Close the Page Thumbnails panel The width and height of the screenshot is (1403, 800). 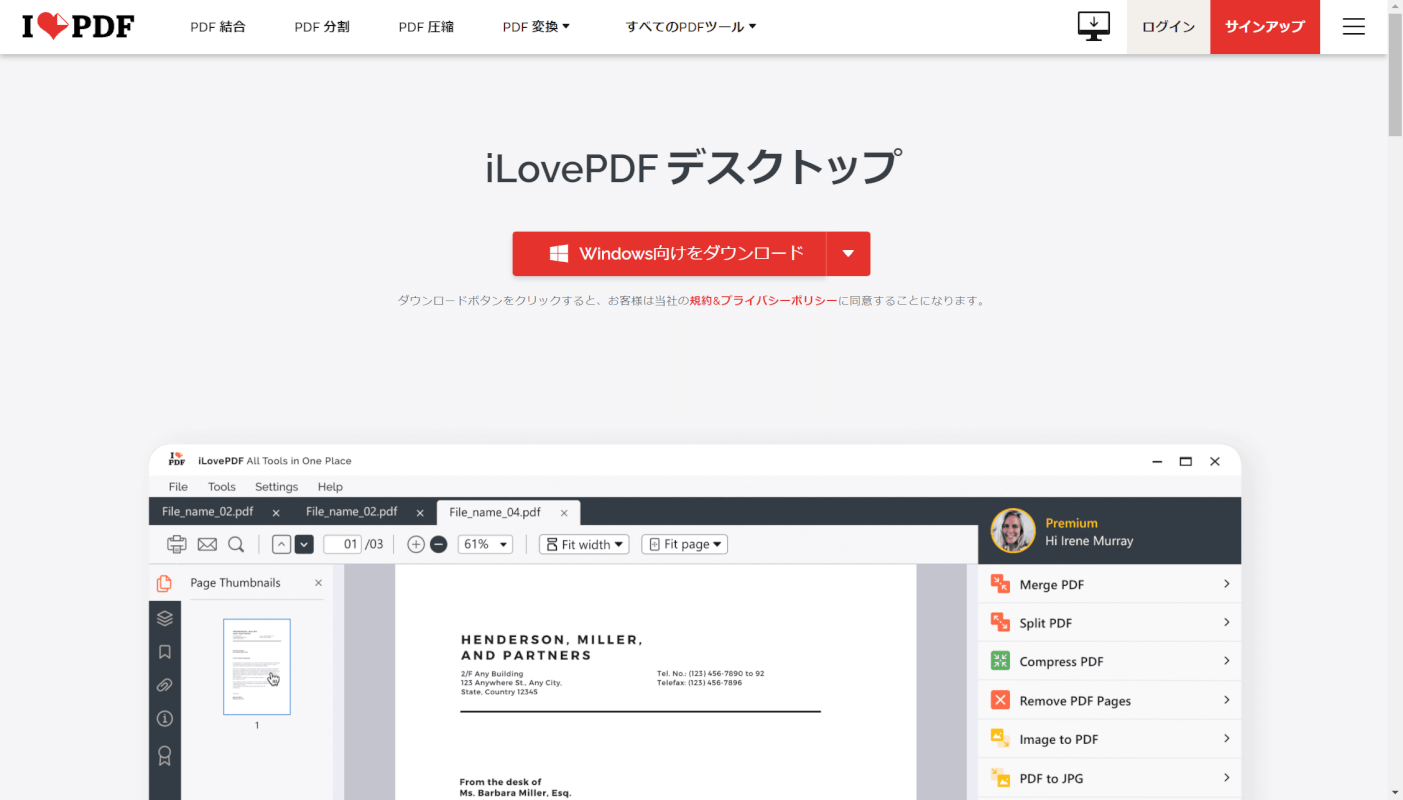point(319,583)
